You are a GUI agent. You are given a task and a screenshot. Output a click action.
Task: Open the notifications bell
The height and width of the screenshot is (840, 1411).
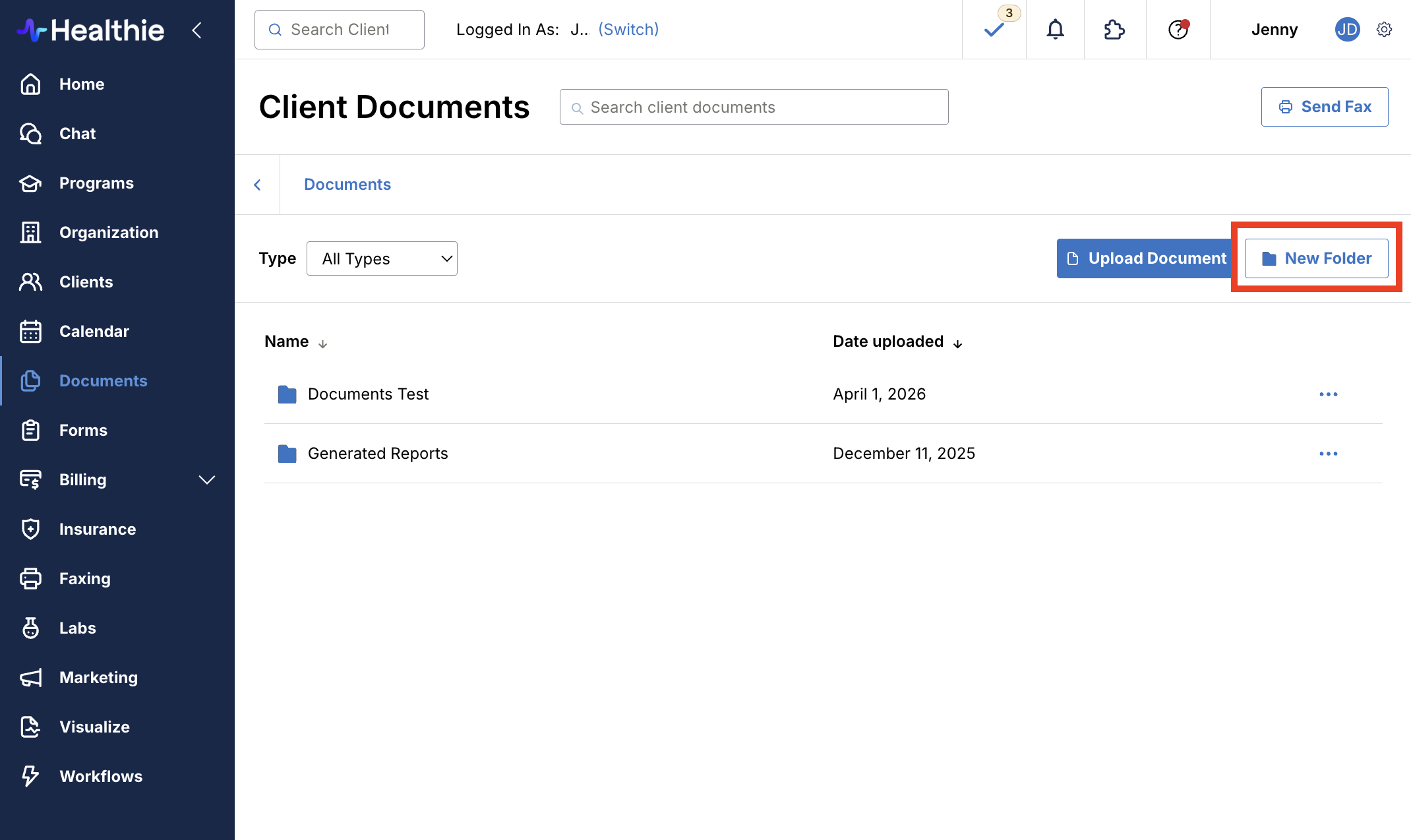[x=1056, y=29]
